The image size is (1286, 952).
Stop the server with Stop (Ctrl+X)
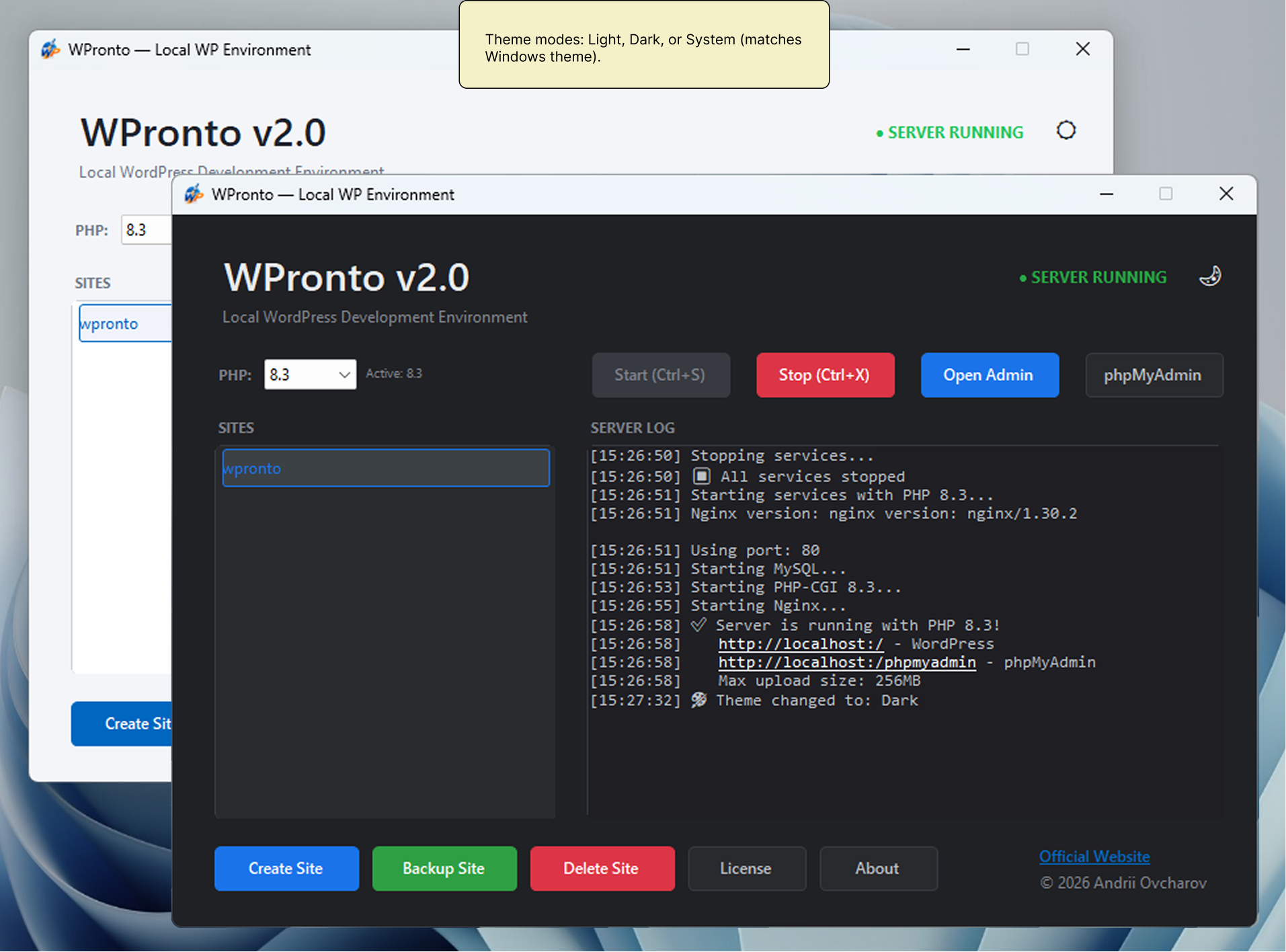pos(825,375)
